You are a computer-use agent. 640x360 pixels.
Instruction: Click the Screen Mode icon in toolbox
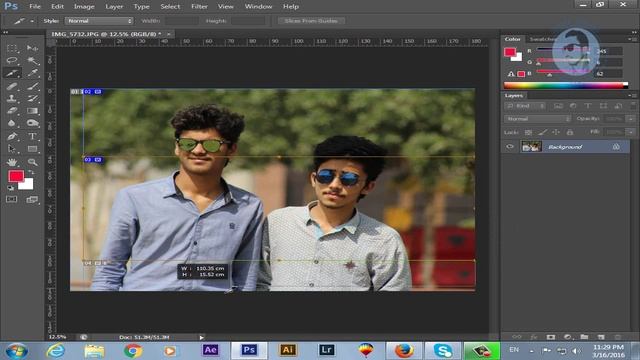tap(32, 199)
